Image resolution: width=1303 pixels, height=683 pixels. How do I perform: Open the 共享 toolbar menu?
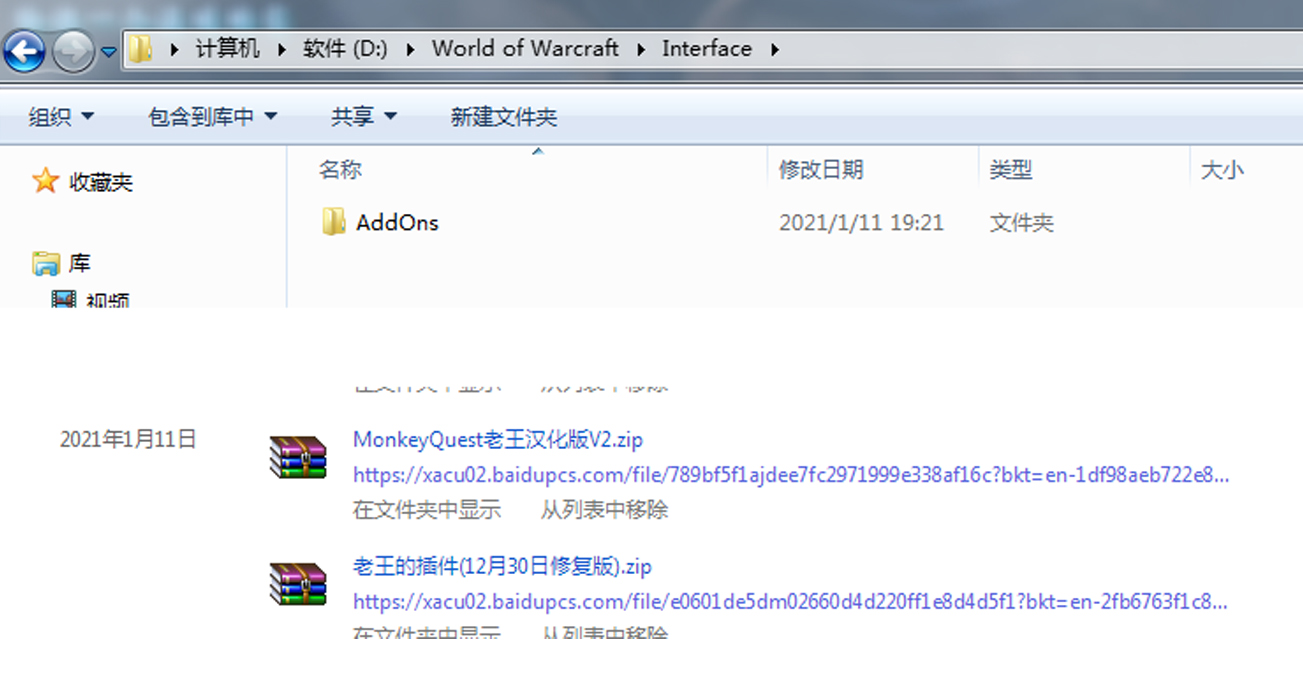tap(364, 117)
